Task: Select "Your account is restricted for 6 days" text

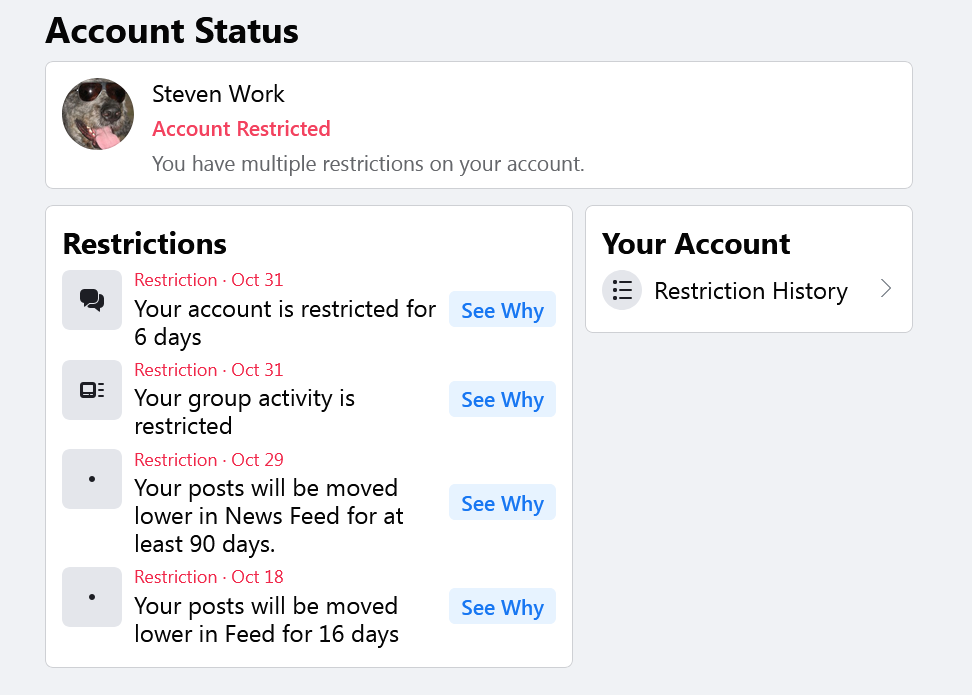Action: 285,323
